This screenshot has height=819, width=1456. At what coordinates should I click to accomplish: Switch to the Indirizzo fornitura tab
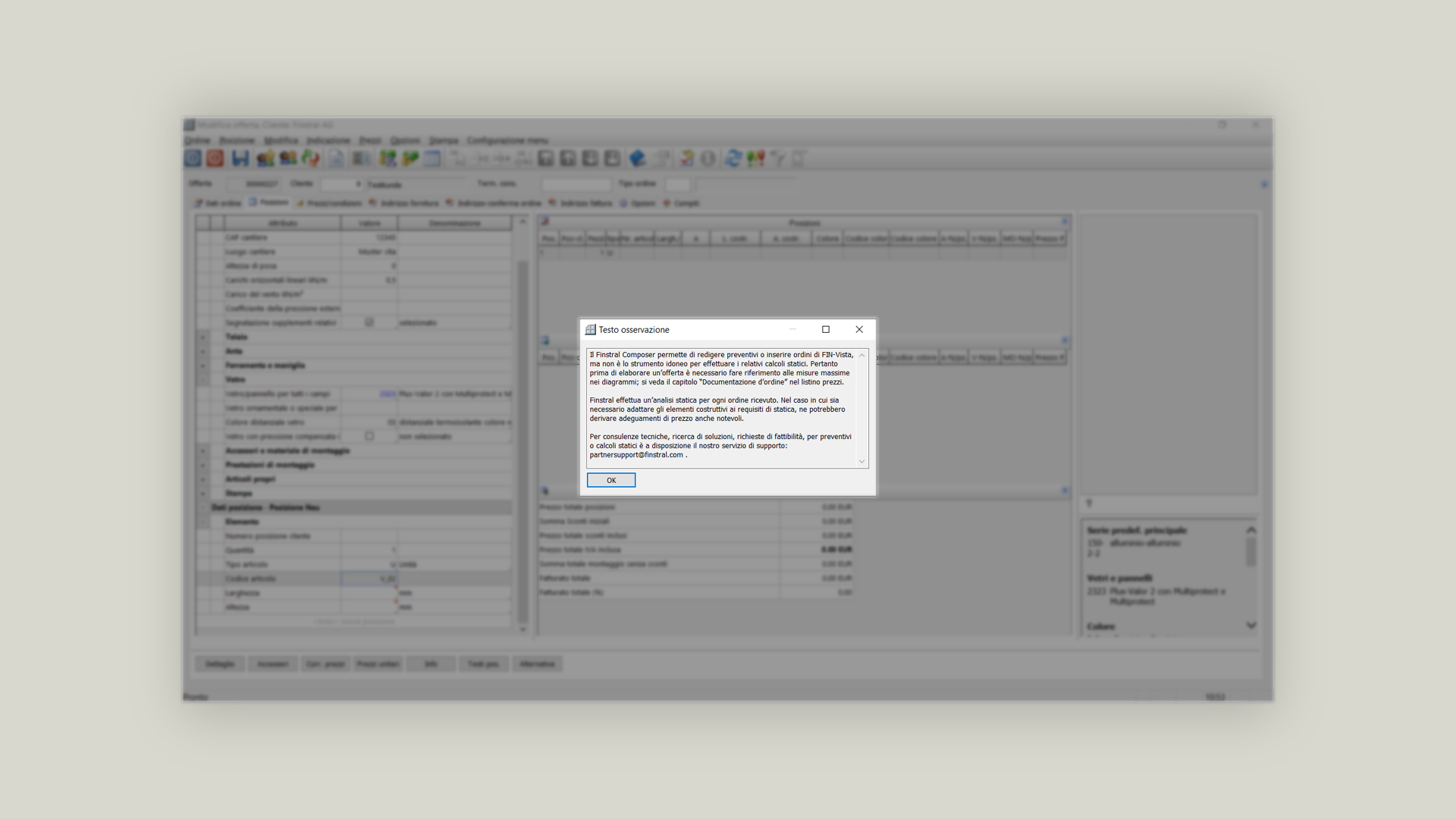(403, 203)
